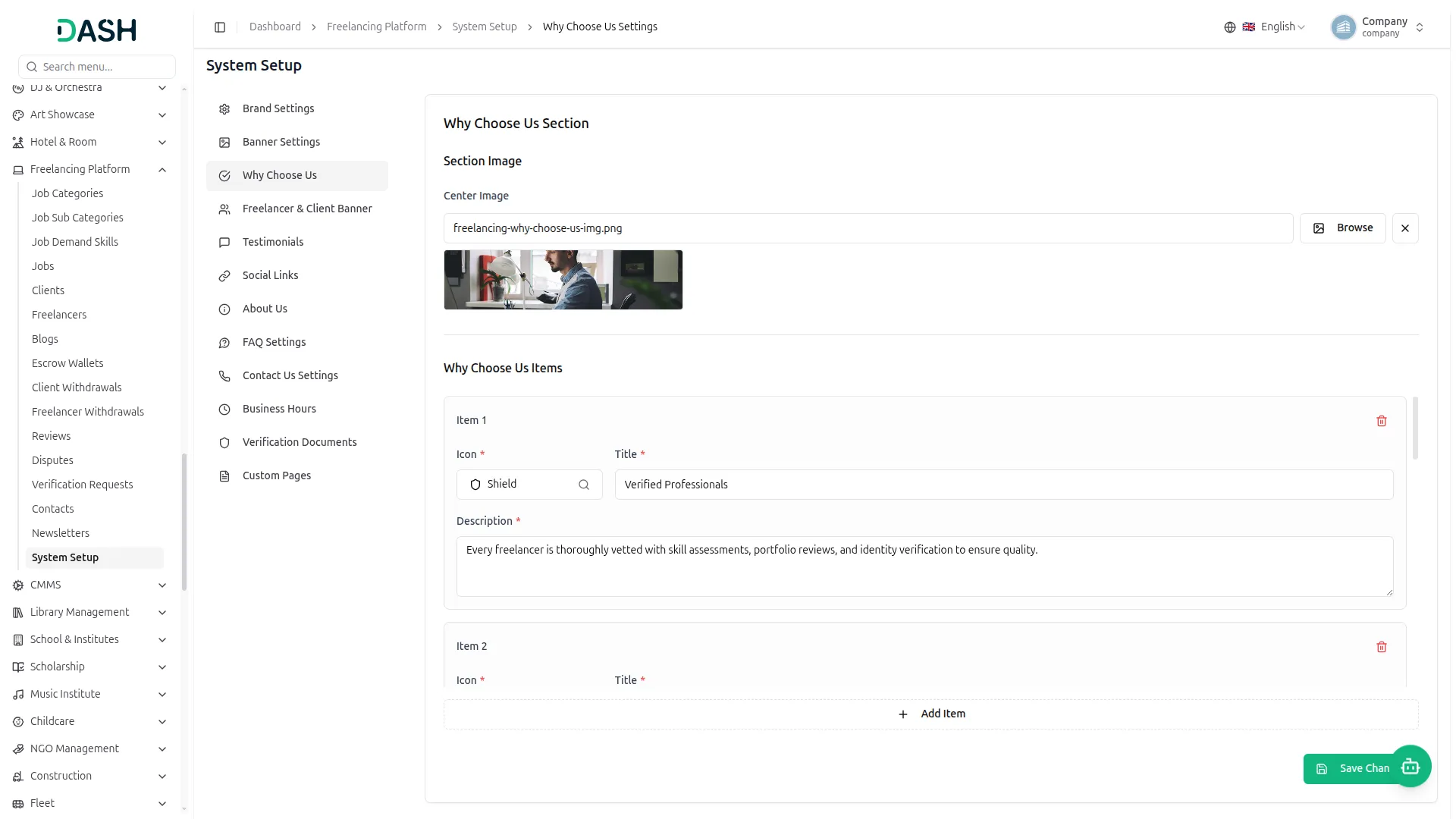This screenshot has height=819, width=1456.
Task: Click Add Item button
Action: [x=931, y=714]
